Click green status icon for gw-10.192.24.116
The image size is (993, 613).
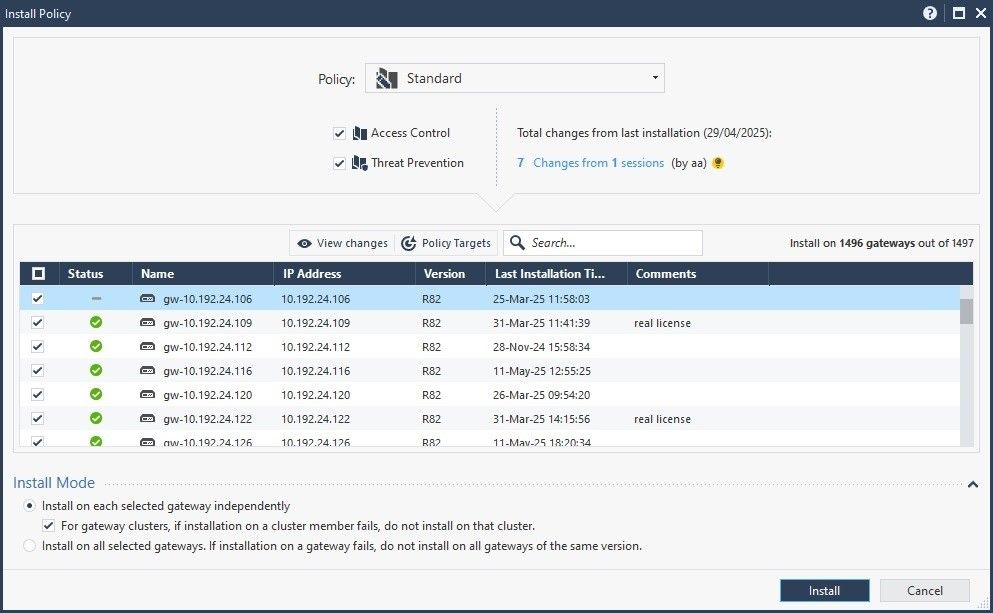pos(96,370)
